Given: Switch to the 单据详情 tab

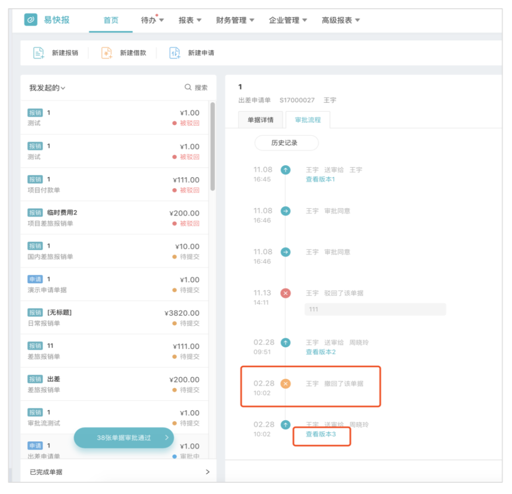Looking at the screenshot, I should coord(260,120).
